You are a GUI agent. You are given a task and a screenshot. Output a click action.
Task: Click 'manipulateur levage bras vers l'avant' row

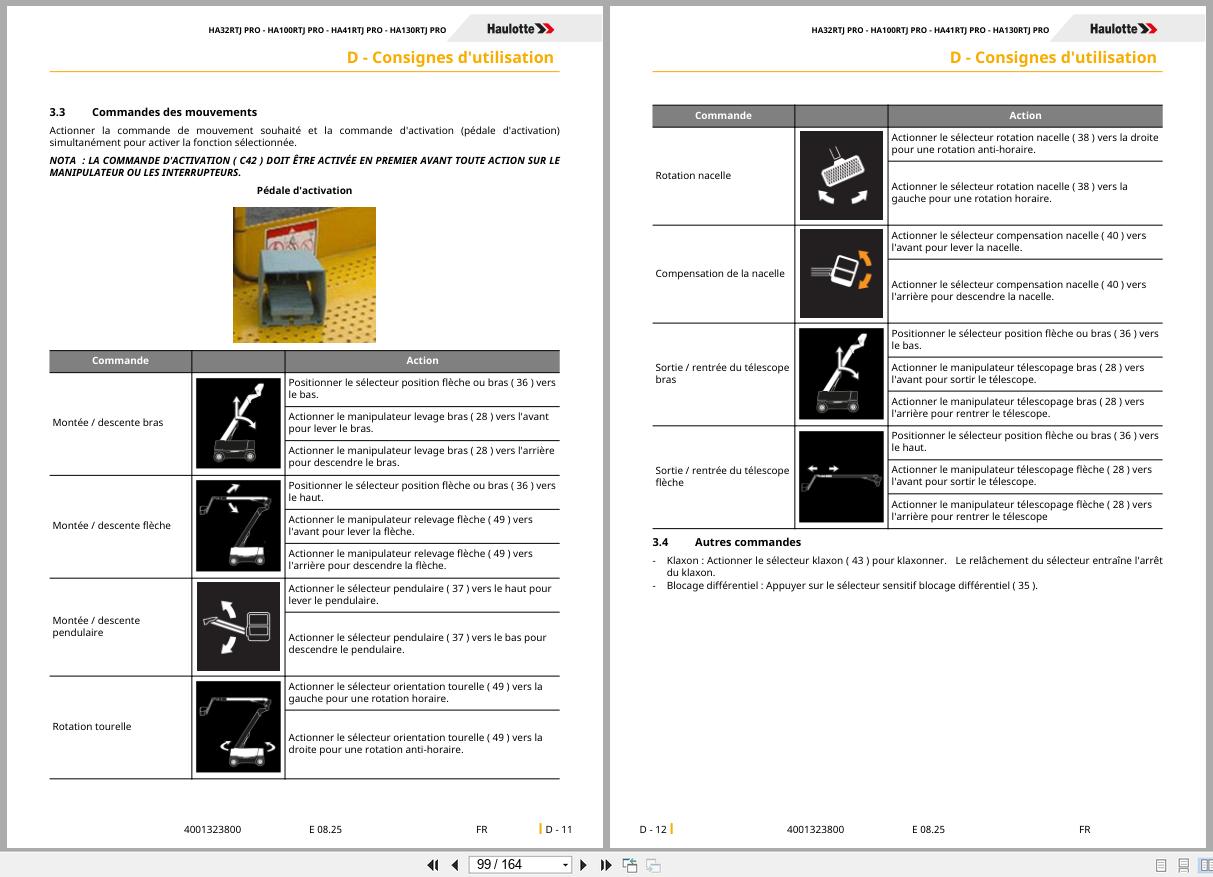[422, 423]
